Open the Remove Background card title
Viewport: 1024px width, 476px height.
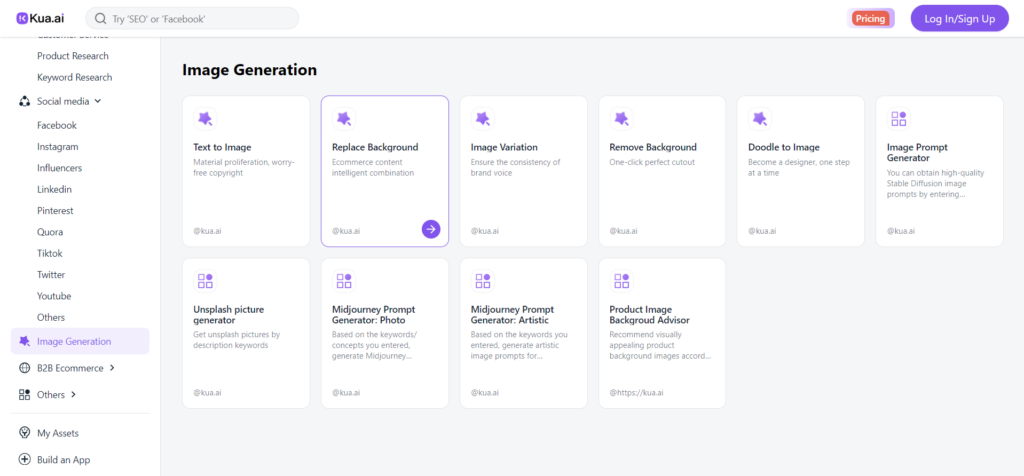click(653, 148)
